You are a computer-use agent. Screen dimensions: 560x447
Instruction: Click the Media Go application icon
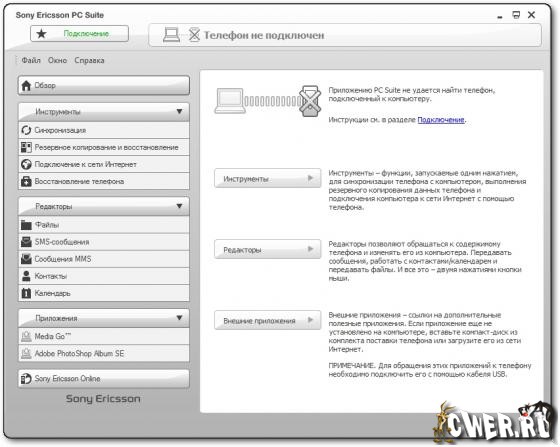(26, 337)
